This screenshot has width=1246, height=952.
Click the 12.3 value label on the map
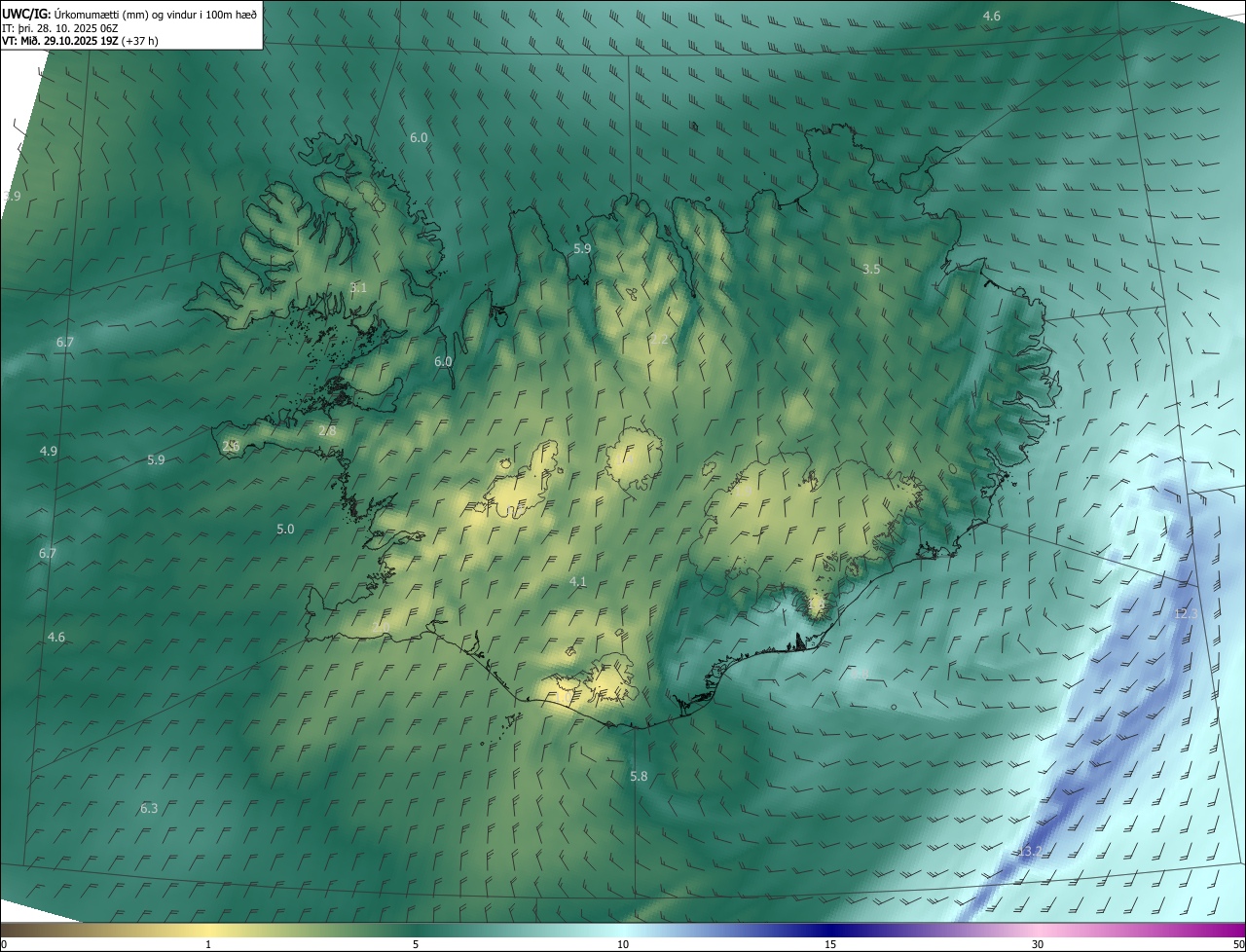tap(1187, 613)
